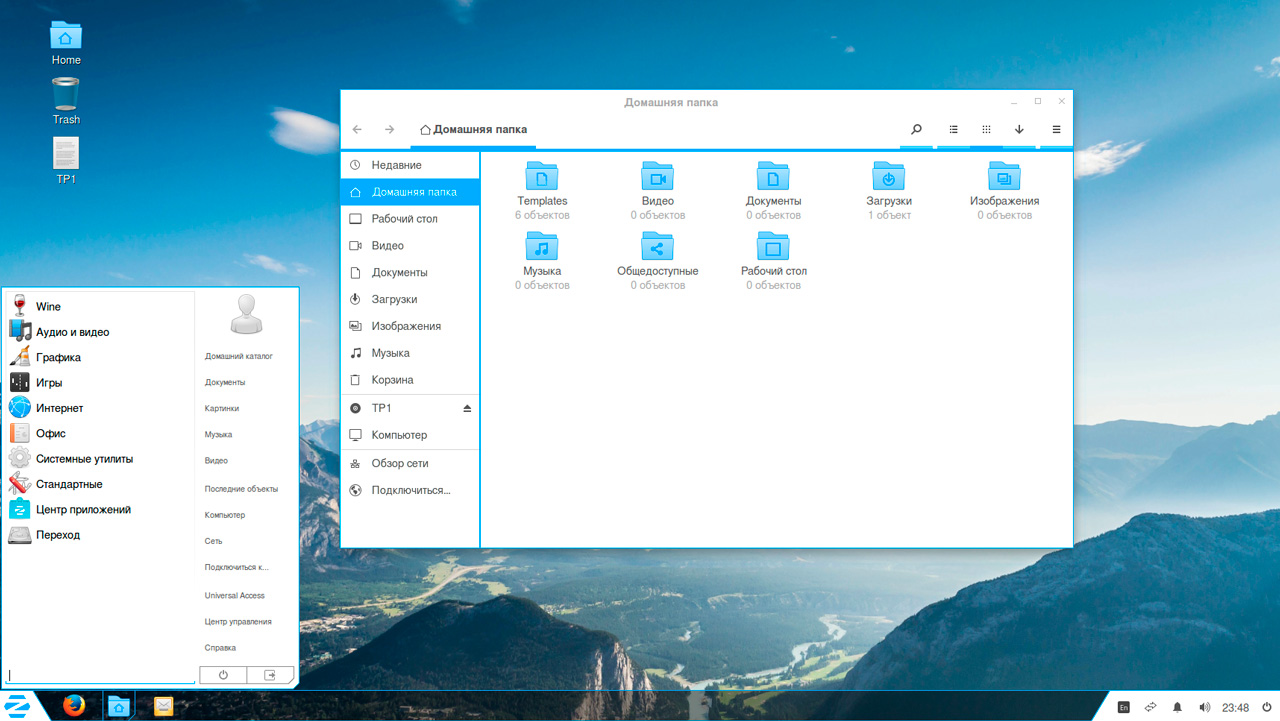The width and height of the screenshot is (1280, 721).
Task: Open the Общедоступные shared folder
Action: tap(657, 247)
